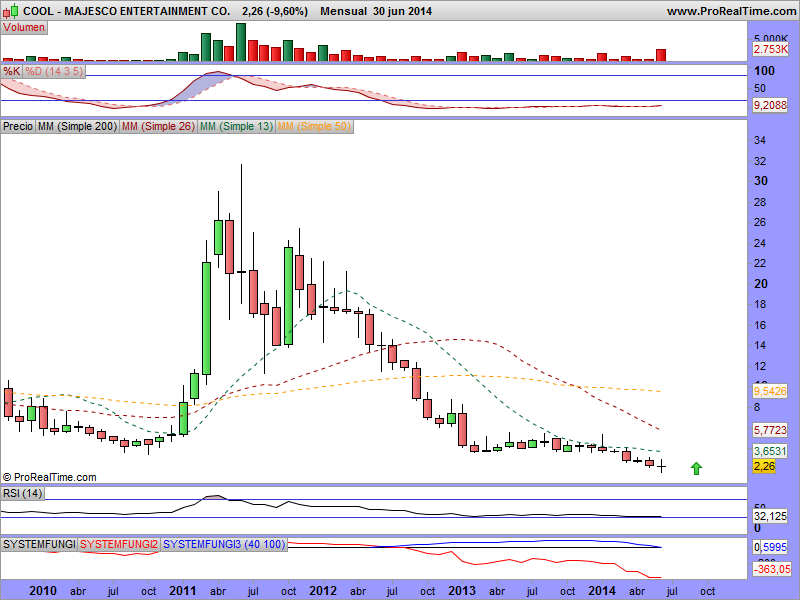This screenshot has width=800, height=600.
Task: Click the 2012 year label on the time axis
Action: 323,591
